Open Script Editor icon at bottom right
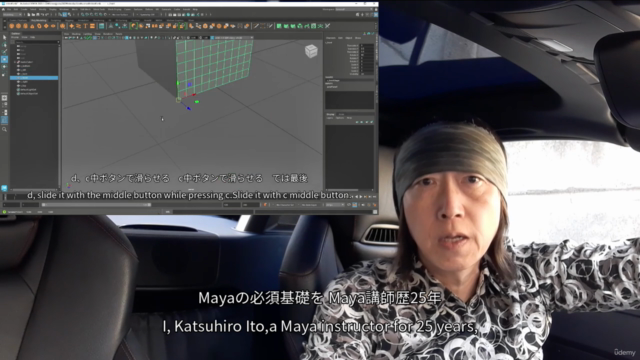The image size is (640, 360). (x=375, y=212)
